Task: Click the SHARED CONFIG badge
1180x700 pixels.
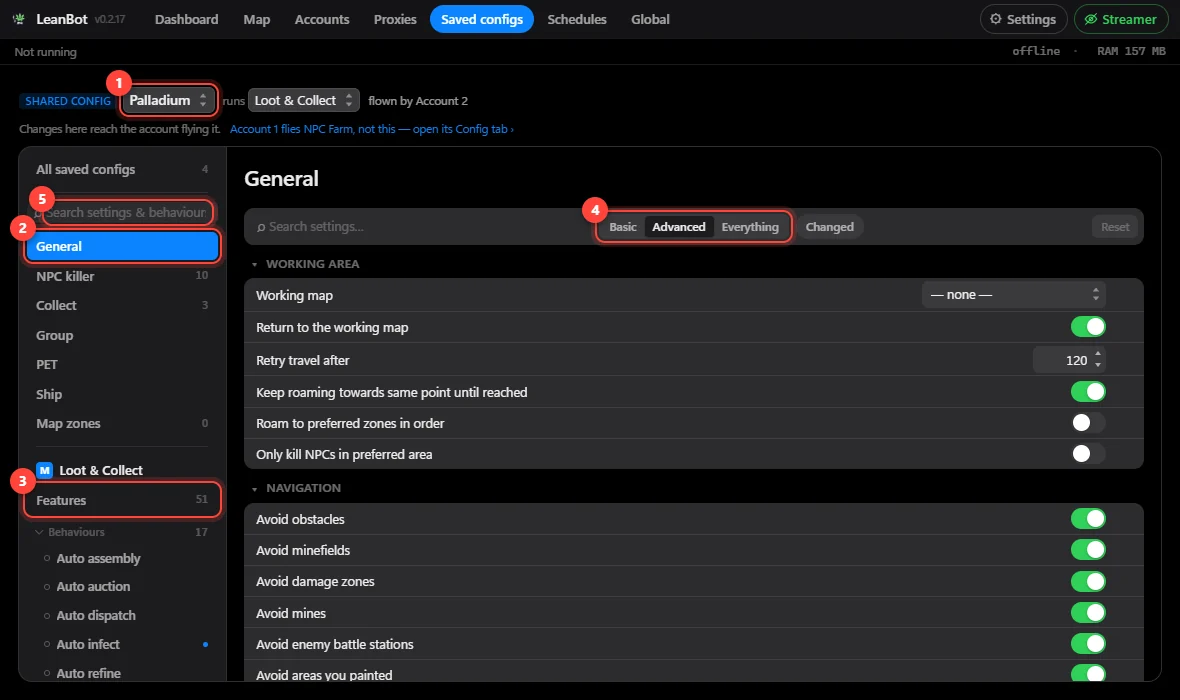Action: [x=68, y=101]
